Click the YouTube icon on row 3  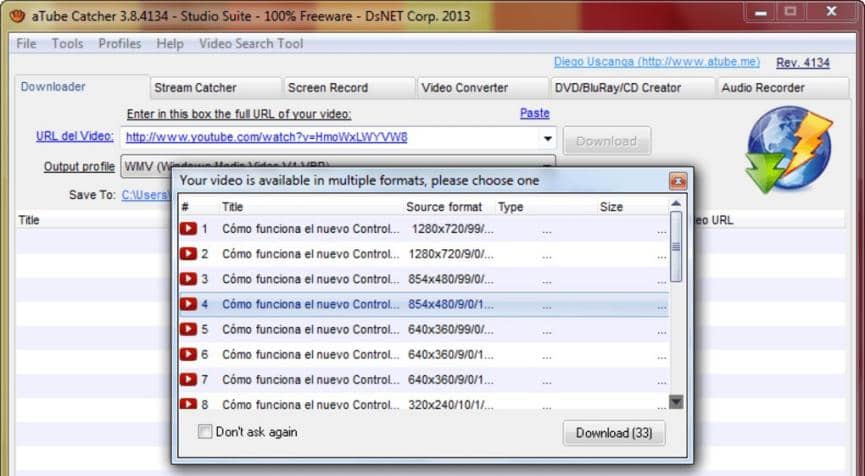(188, 279)
